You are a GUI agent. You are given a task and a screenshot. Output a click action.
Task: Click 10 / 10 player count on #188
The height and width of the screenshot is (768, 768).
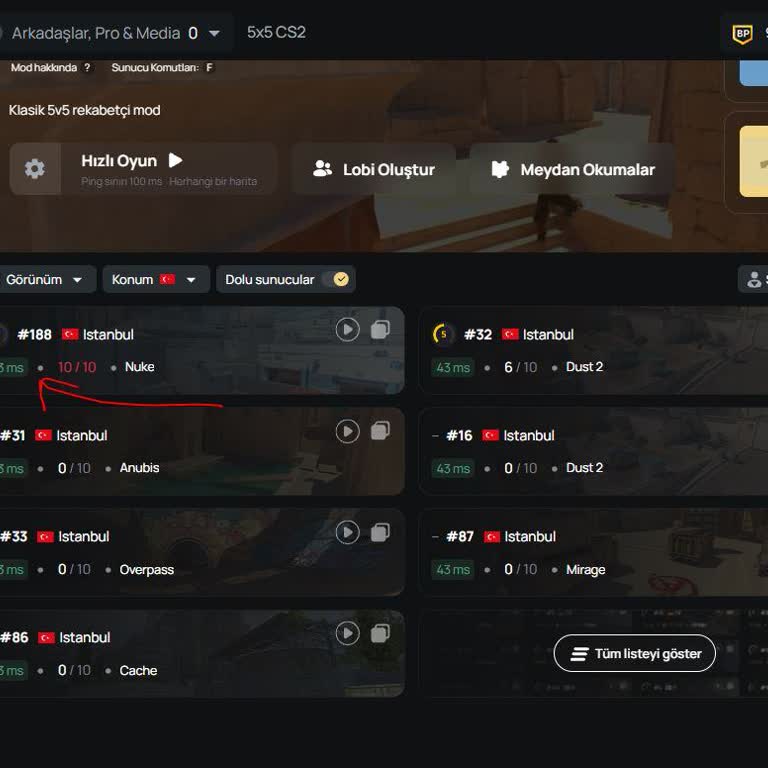77,367
